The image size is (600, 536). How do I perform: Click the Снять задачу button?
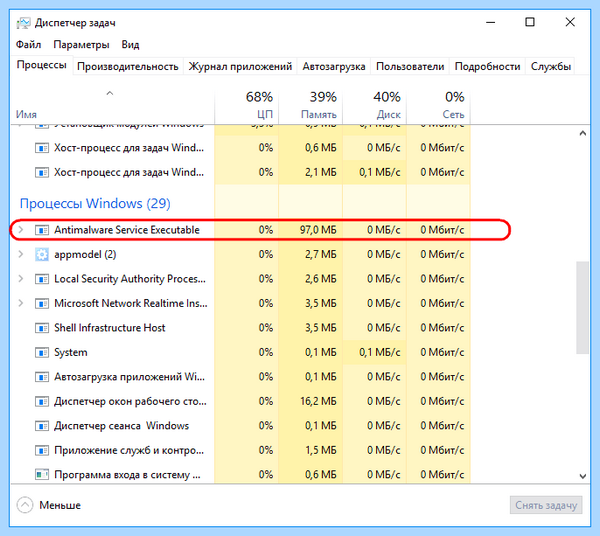tap(546, 505)
